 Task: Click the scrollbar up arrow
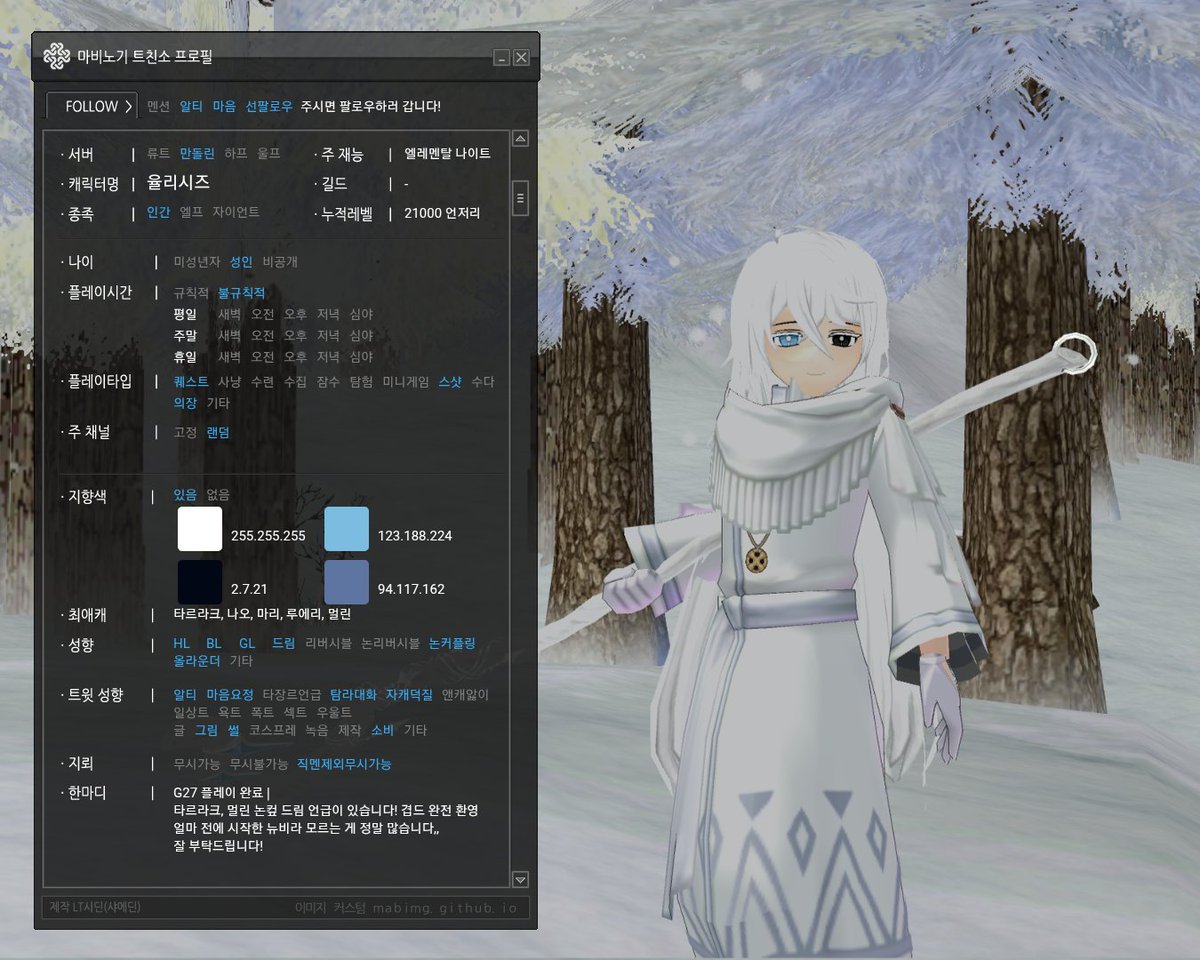[520, 139]
